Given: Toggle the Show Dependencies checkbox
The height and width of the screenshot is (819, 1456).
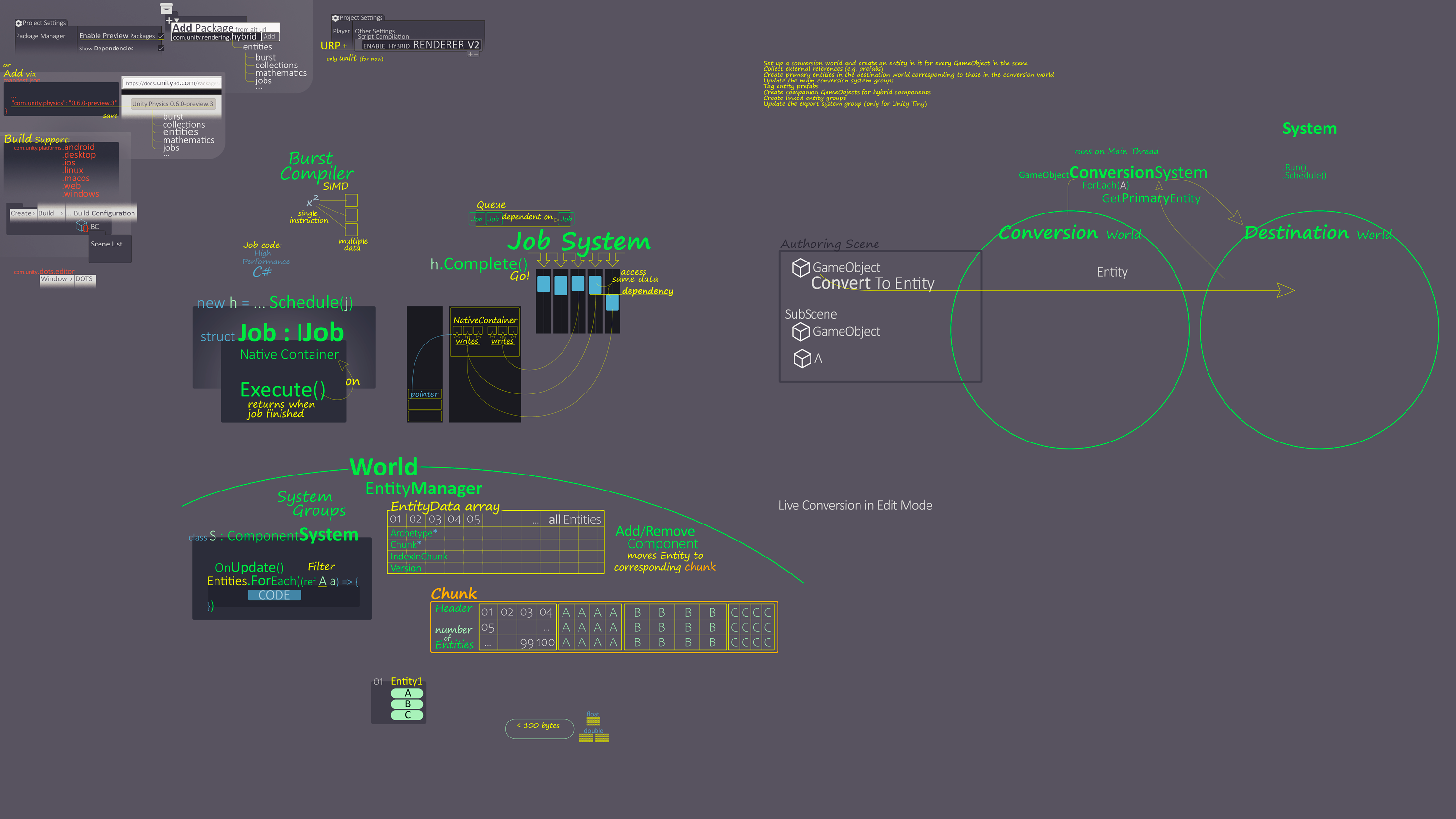Looking at the screenshot, I should click(161, 49).
